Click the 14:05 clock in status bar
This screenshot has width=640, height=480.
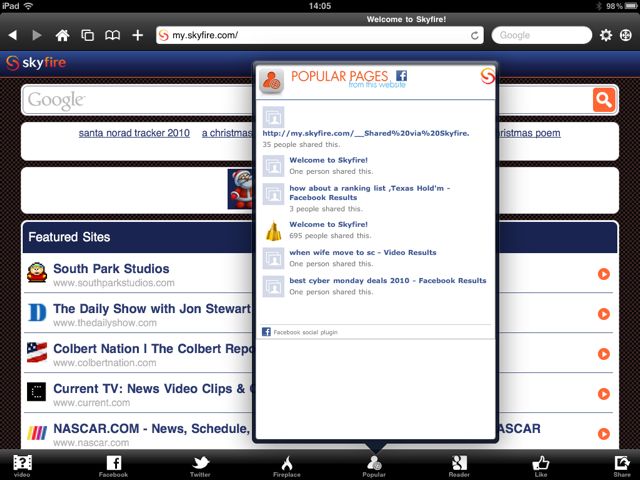click(x=320, y=6)
